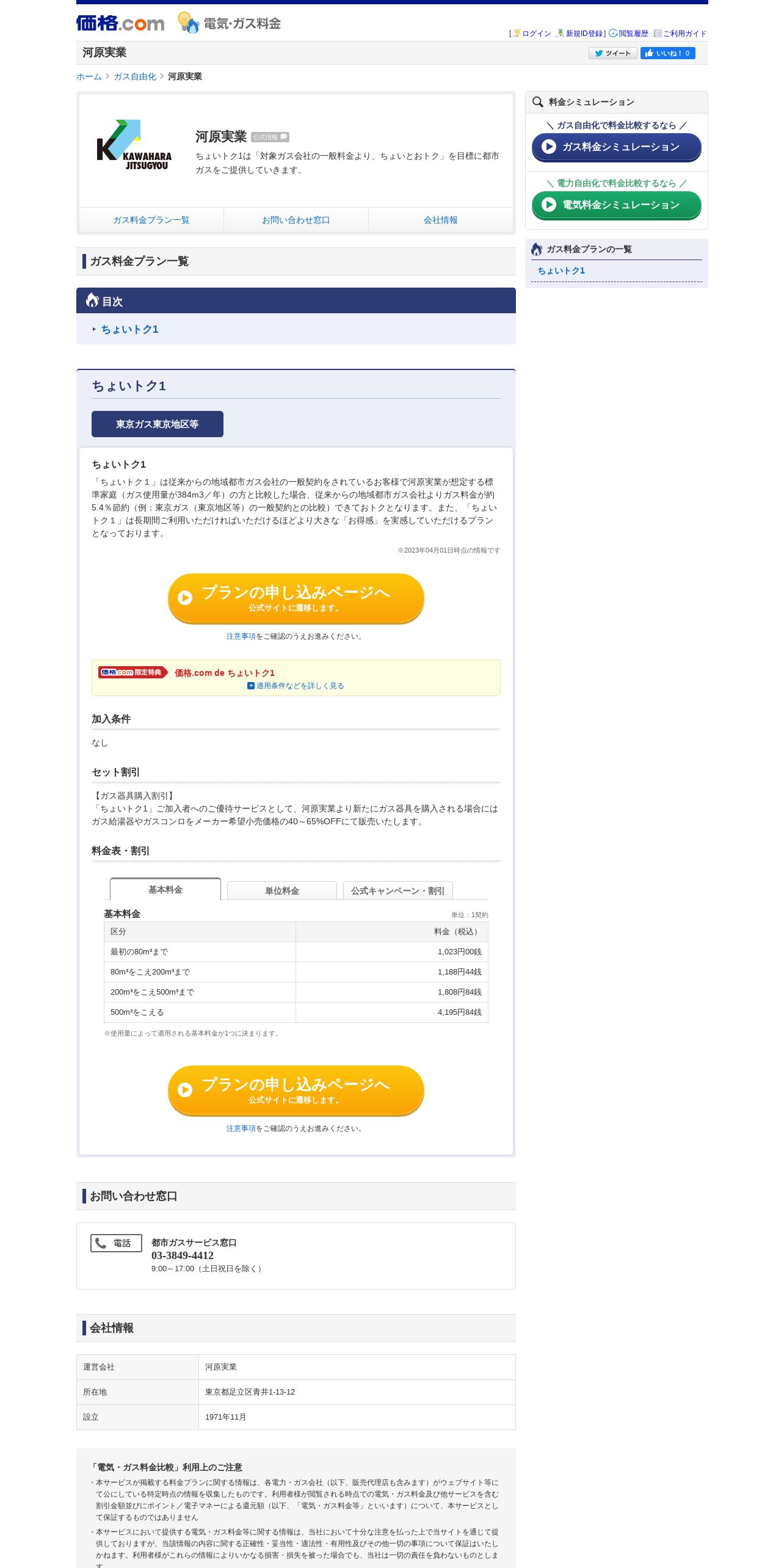
Task: Click the Facebook いいね button
Action: click(x=668, y=53)
